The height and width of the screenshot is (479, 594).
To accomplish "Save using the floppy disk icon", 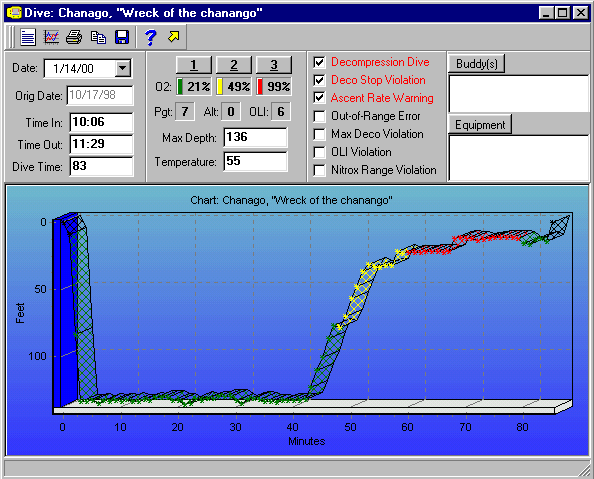I will coord(122,37).
